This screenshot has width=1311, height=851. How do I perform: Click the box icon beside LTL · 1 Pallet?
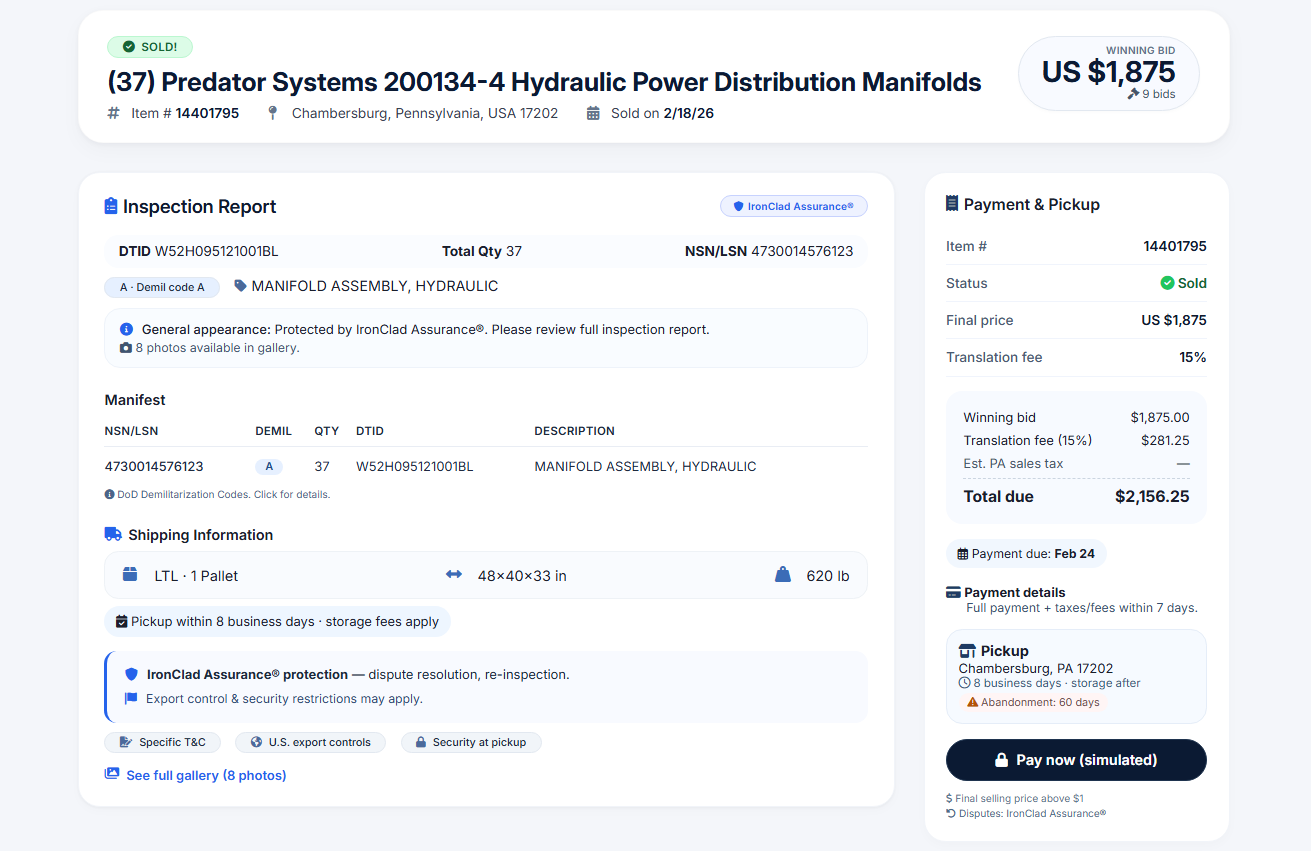[x=130, y=575]
